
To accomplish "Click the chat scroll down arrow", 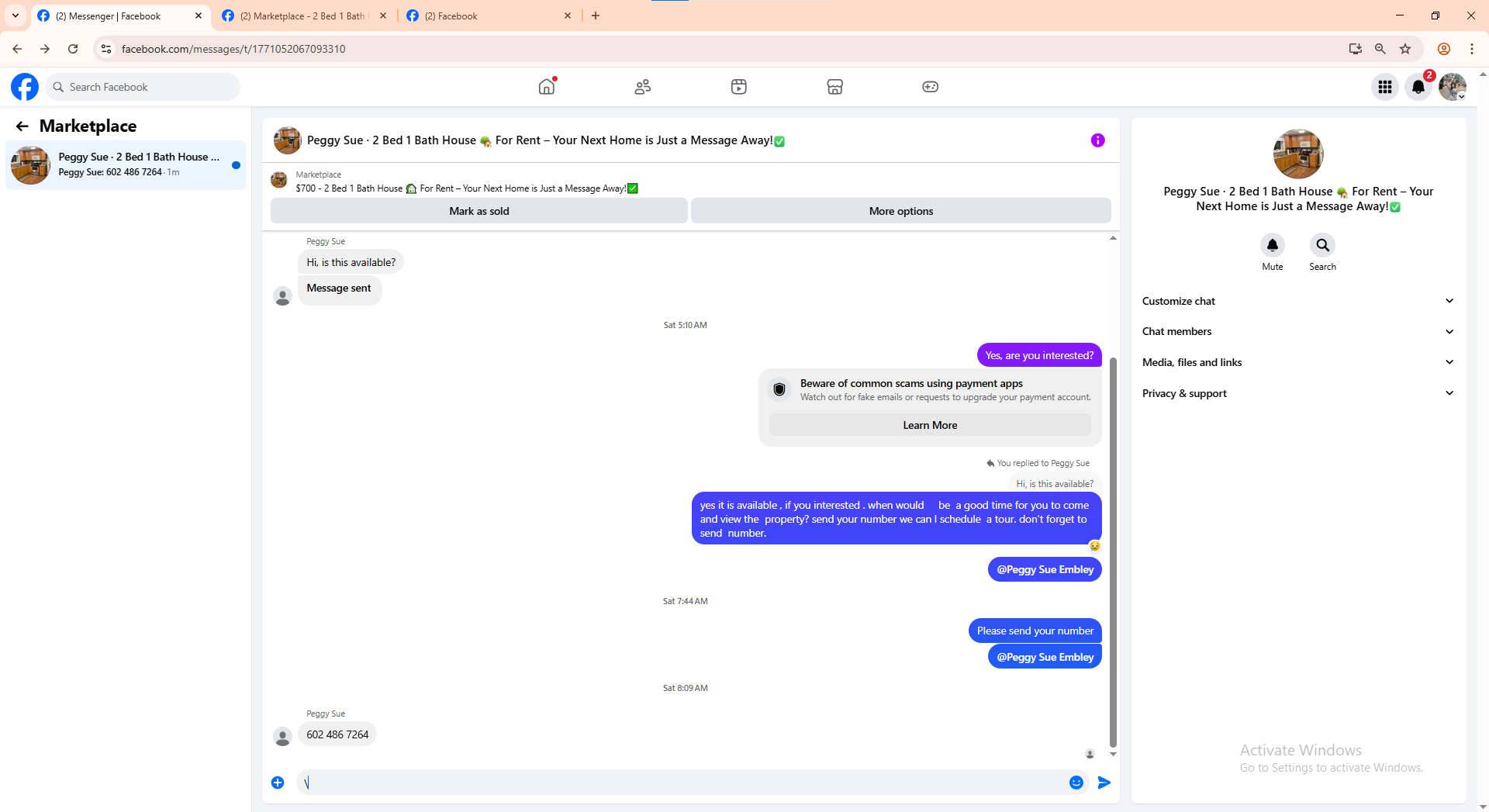I will pyautogui.click(x=1113, y=754).
